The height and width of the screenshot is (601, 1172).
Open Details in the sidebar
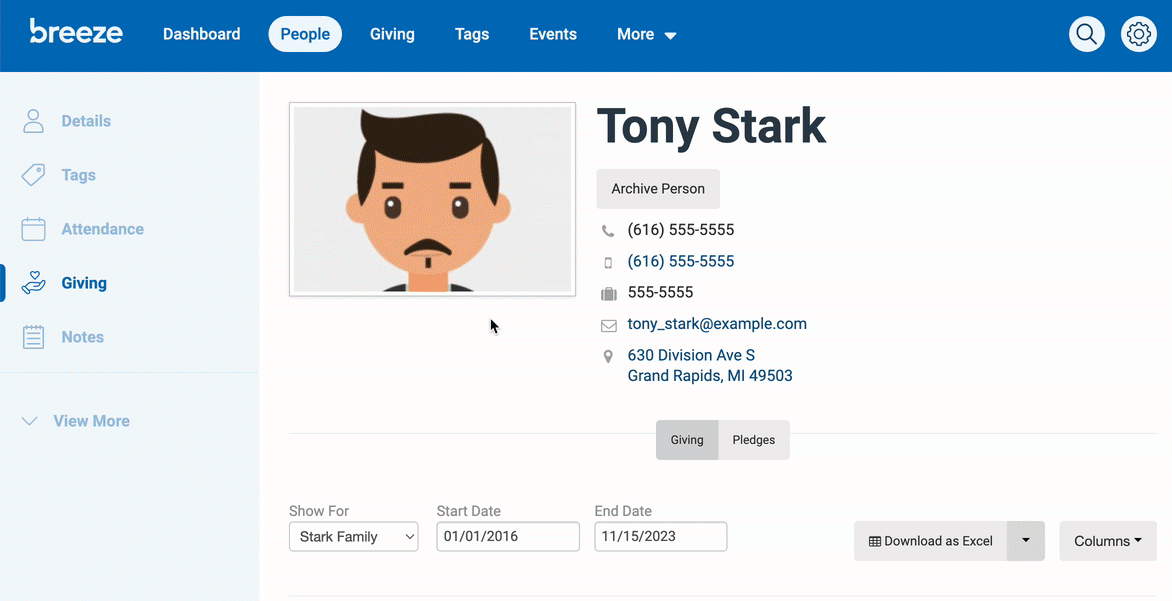pyautogui.click(x=86, y=121)
